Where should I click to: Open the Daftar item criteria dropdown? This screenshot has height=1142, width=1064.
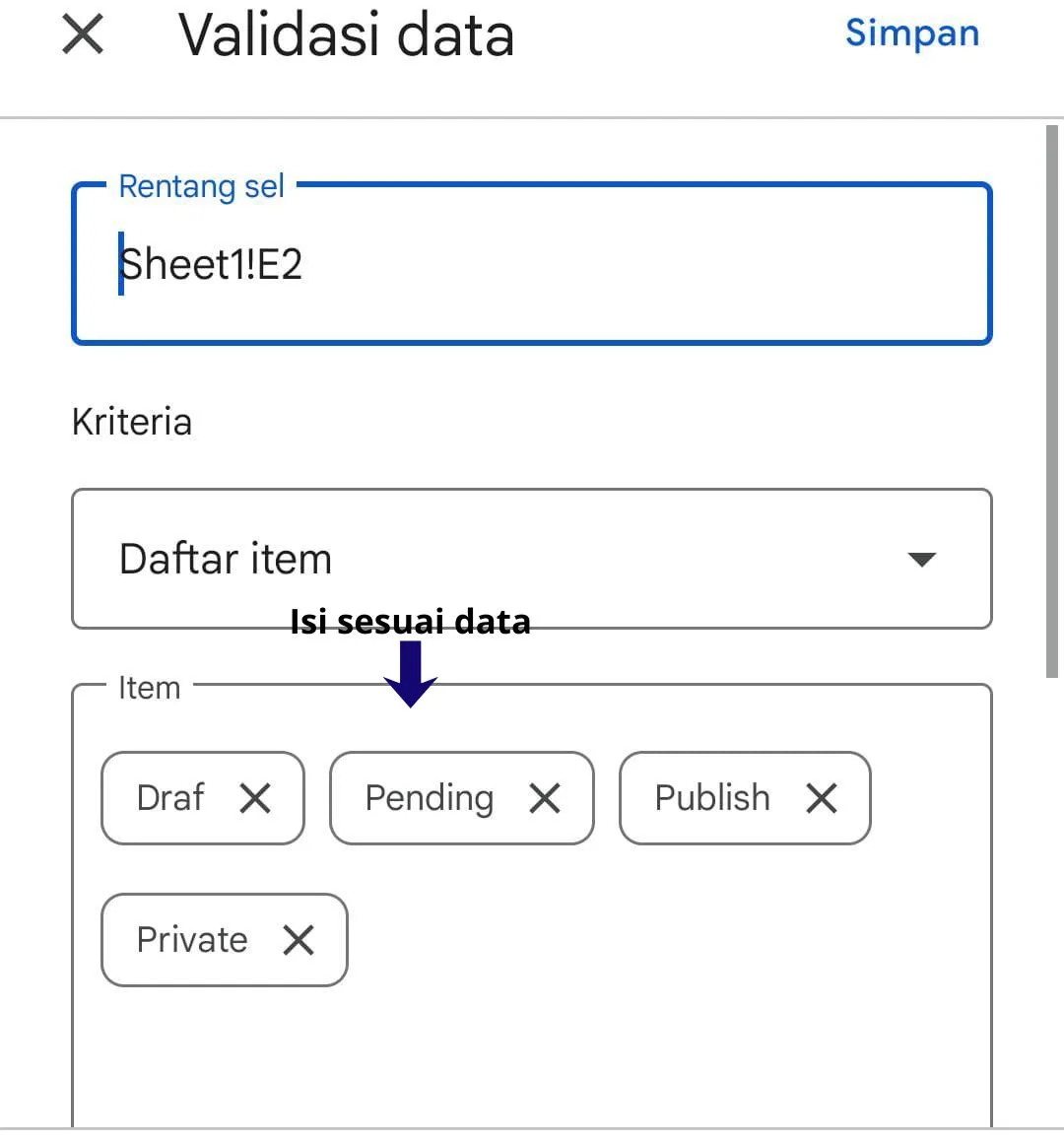pyautogui.click(x=493, y=559)
